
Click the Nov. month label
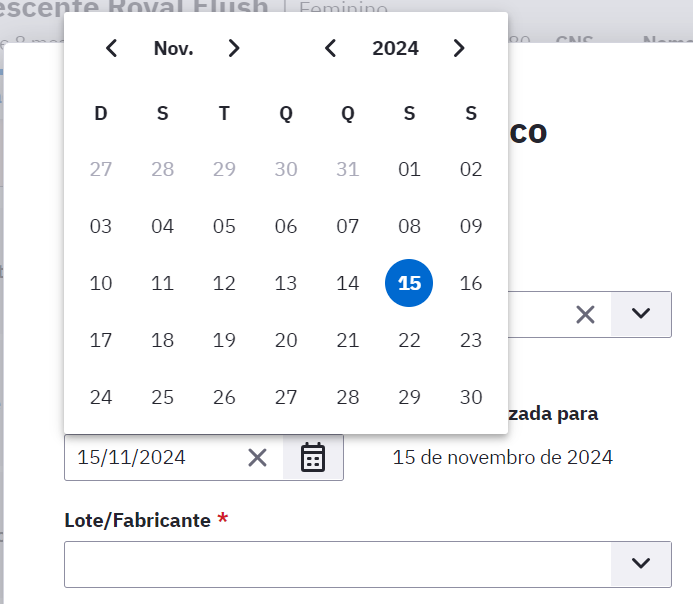[x=174, y=48]
